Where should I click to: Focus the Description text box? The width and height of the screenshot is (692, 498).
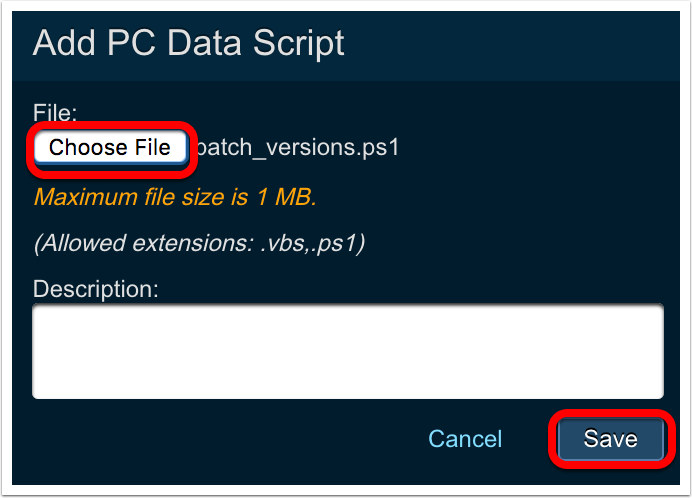tap(347, 351)
